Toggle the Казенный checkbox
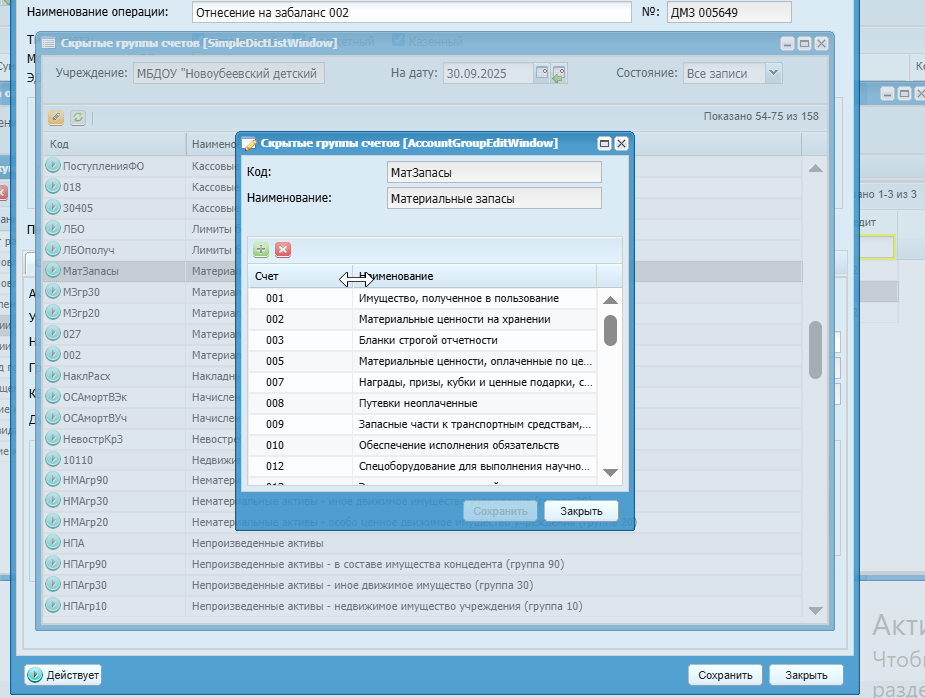This screenshot has width=925, height=698. (x=398, y=40)
